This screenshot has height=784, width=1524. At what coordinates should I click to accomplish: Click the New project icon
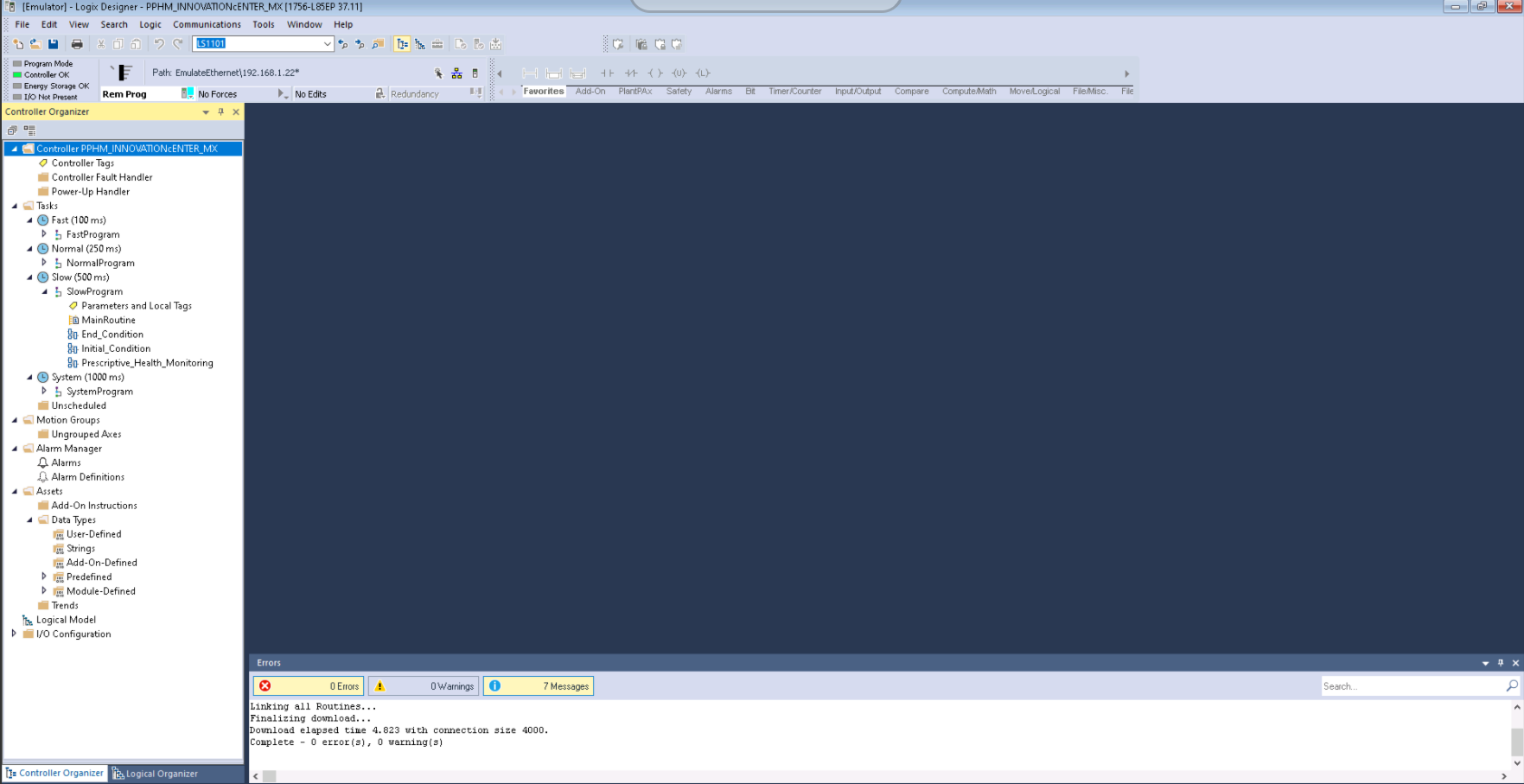tap(19, 44)
